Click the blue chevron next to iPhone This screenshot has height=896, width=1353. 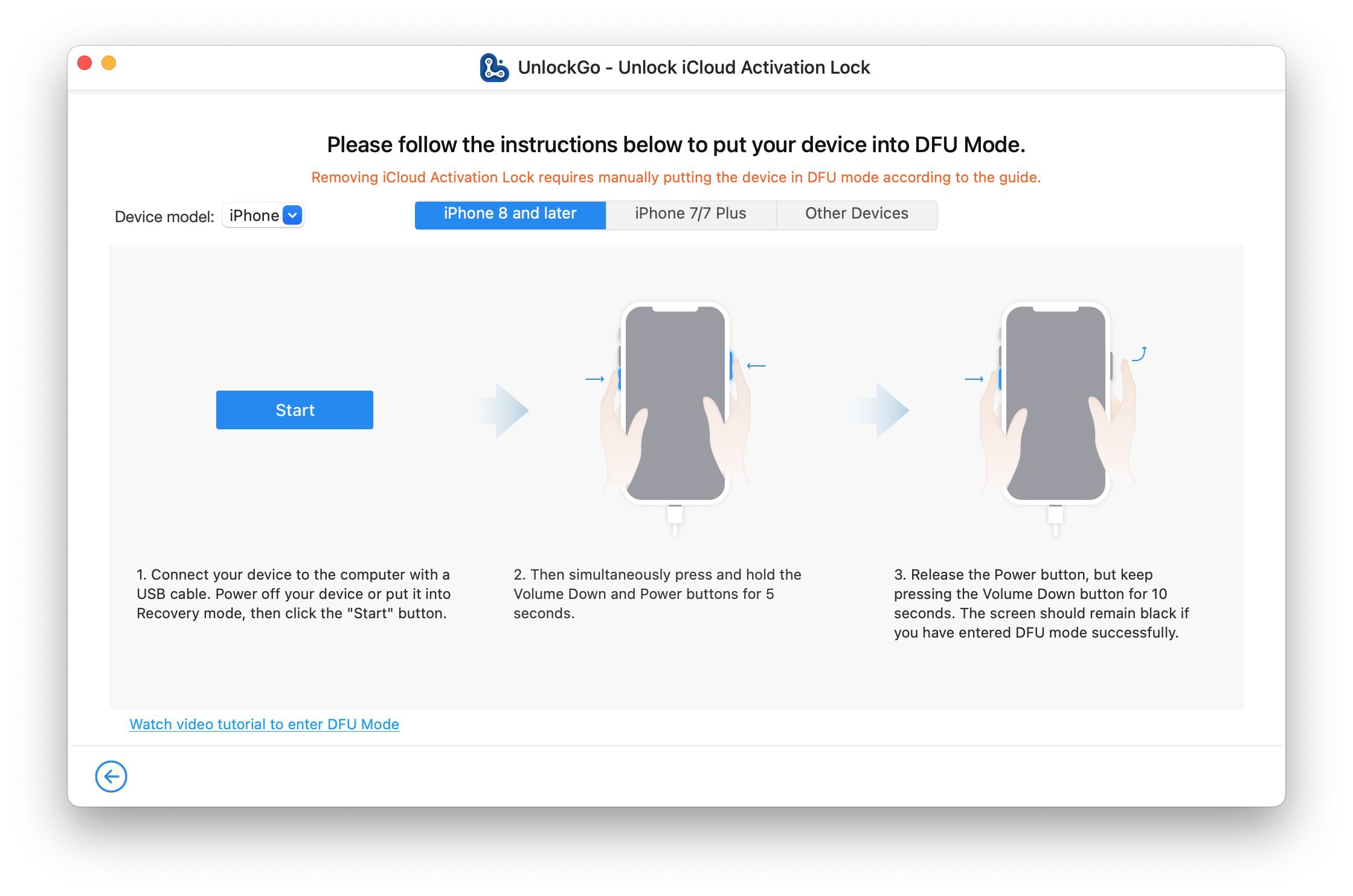(x=292, y=216)
